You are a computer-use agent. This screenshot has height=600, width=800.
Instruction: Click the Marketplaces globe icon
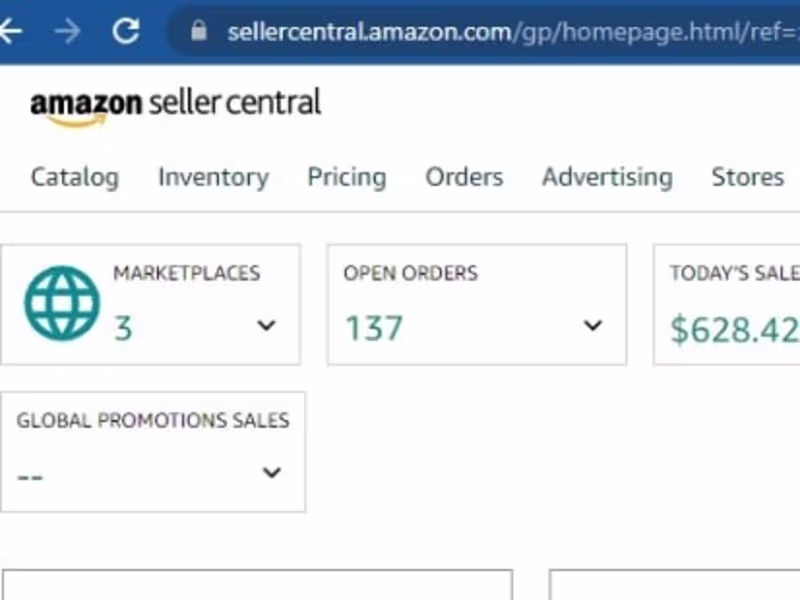[62, 304]
